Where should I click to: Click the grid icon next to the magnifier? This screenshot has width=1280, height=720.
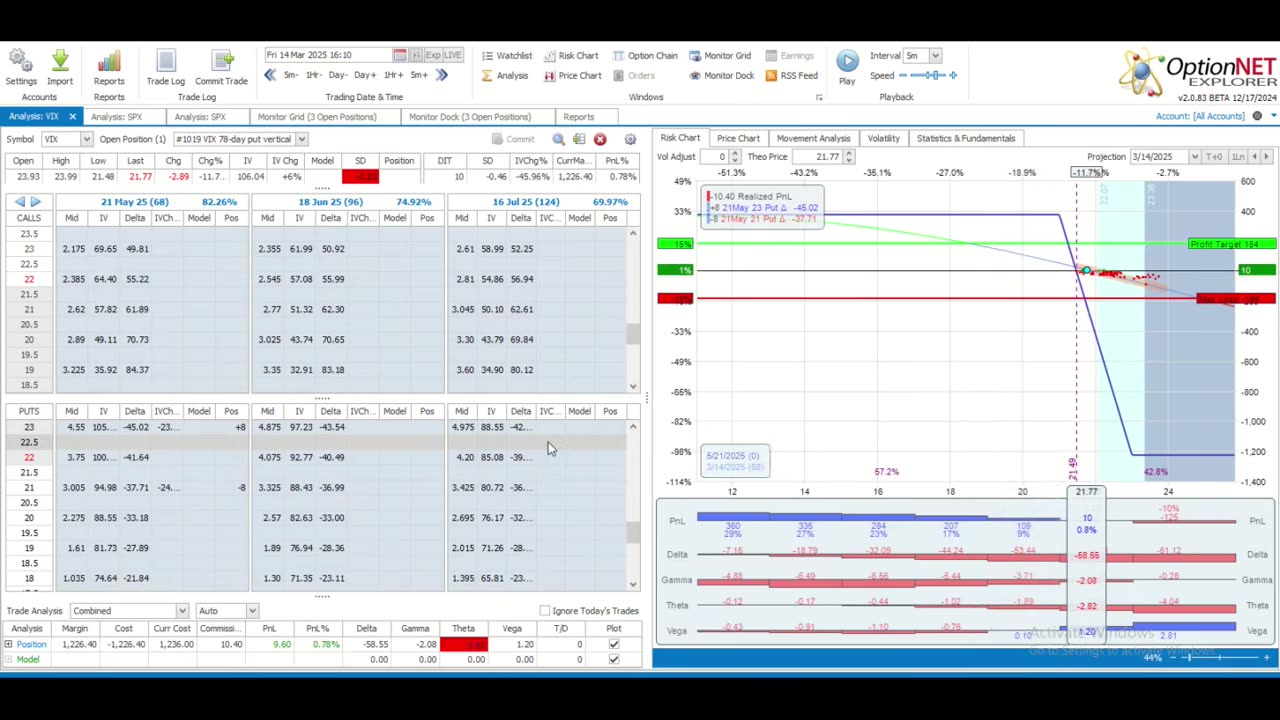click(x=579, y=139)
